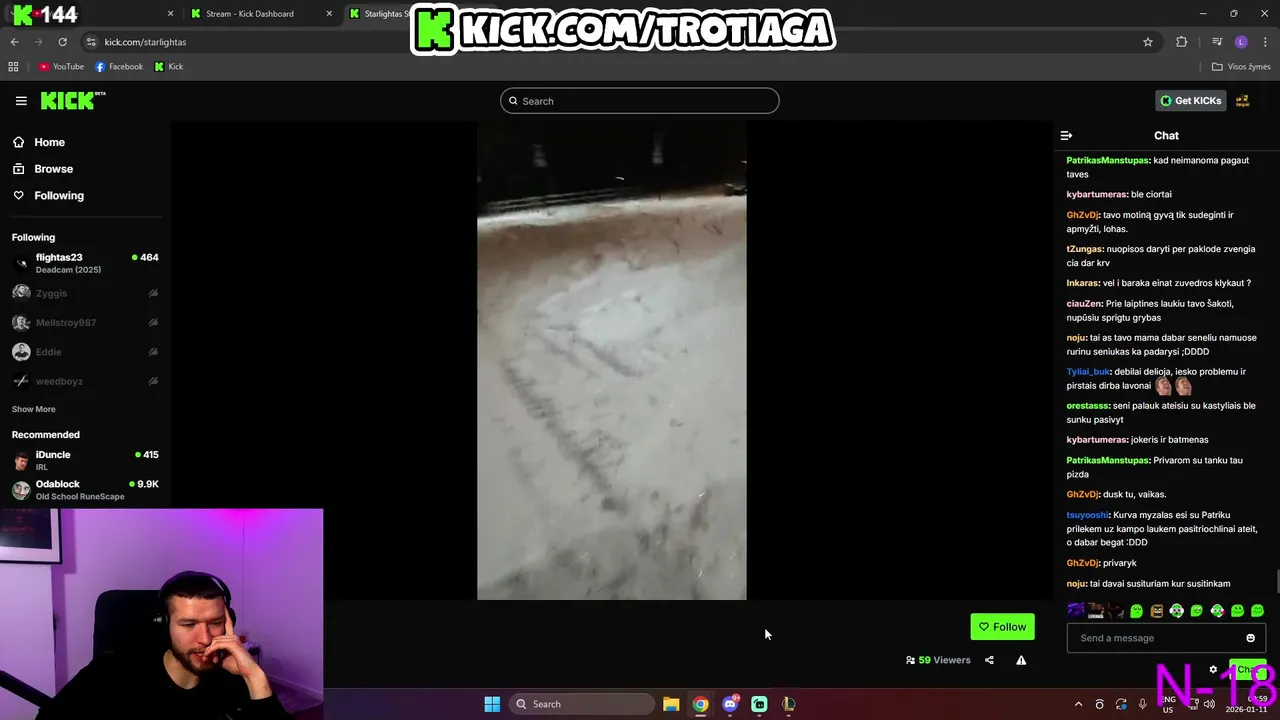The image size is (1280, 720).
Task: Pick the angry orange face emote
Action: (1157, 611)
